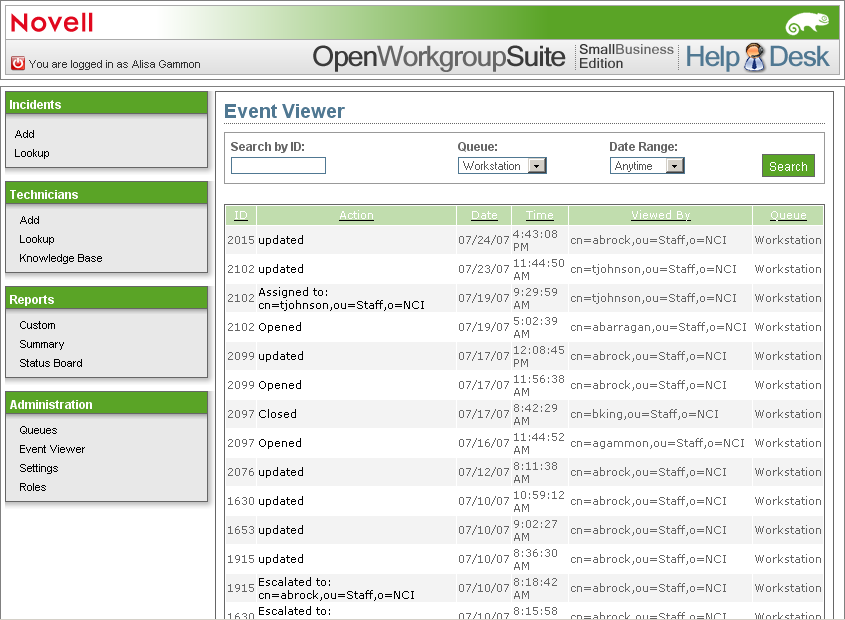This screenshot has width=845, height=620.
Task: Open Roles under Administration
Action: 33,487
